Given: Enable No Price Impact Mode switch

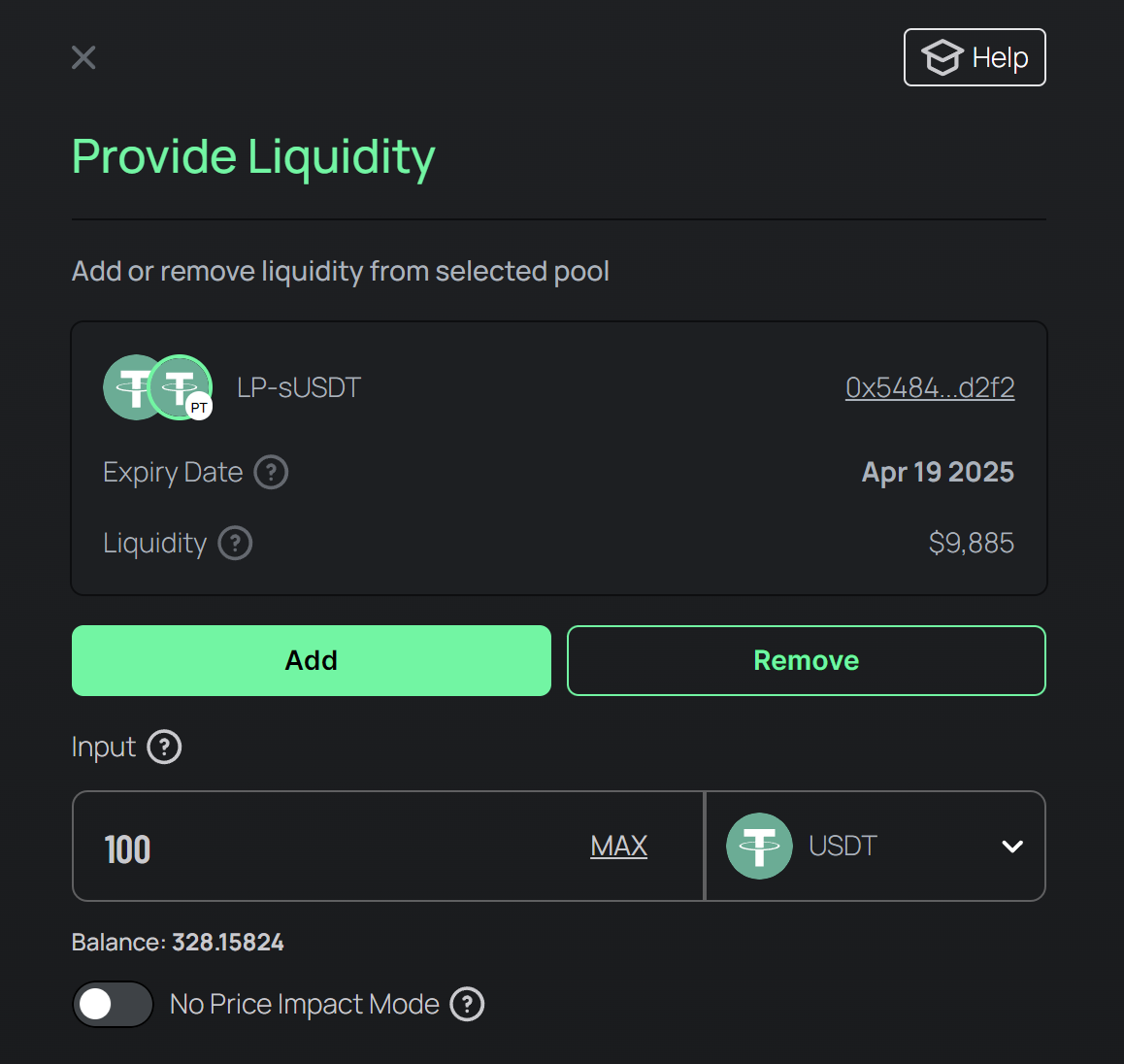Looking at the screenshot, I should 113,1004.
